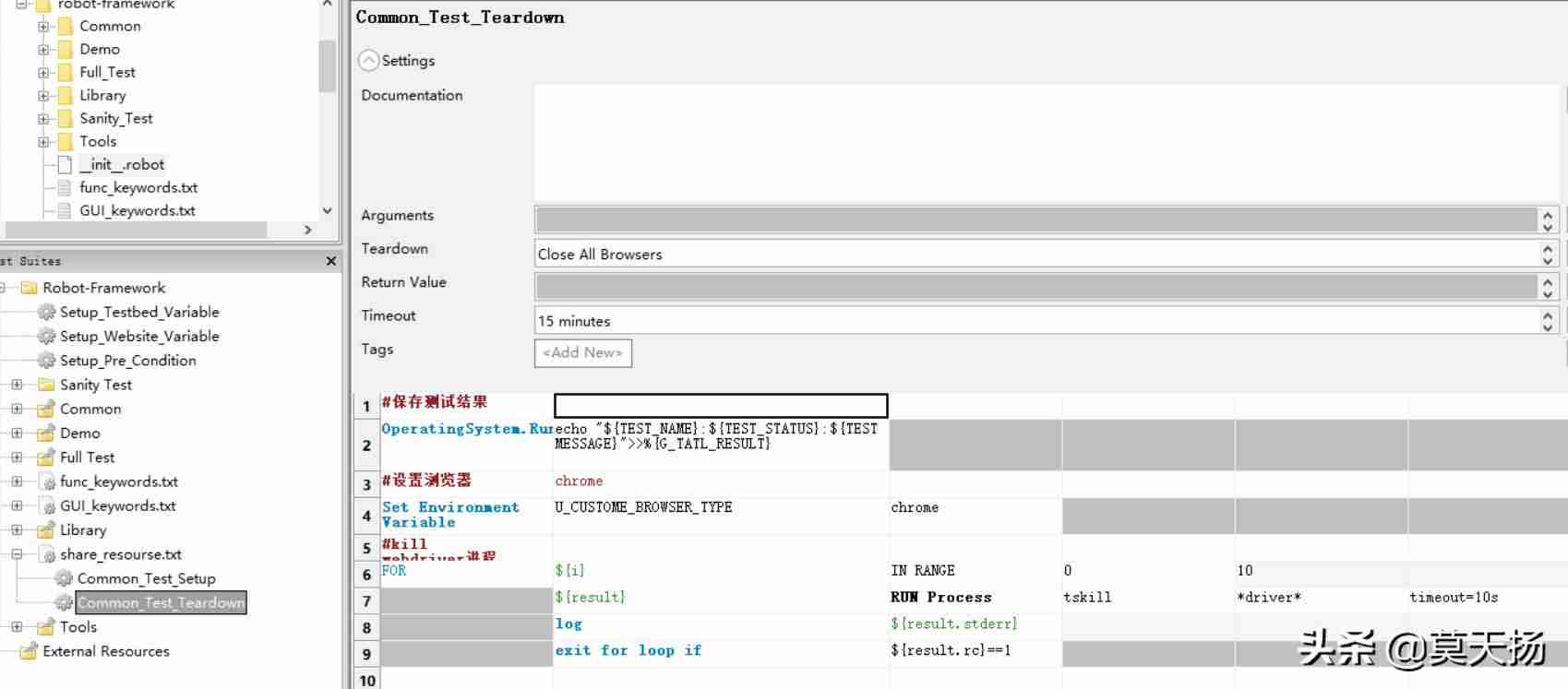The width and height of the screenshot is (1568, 689).
Task: Click the __init__.robot file icon
Action: tap(65, 164)
